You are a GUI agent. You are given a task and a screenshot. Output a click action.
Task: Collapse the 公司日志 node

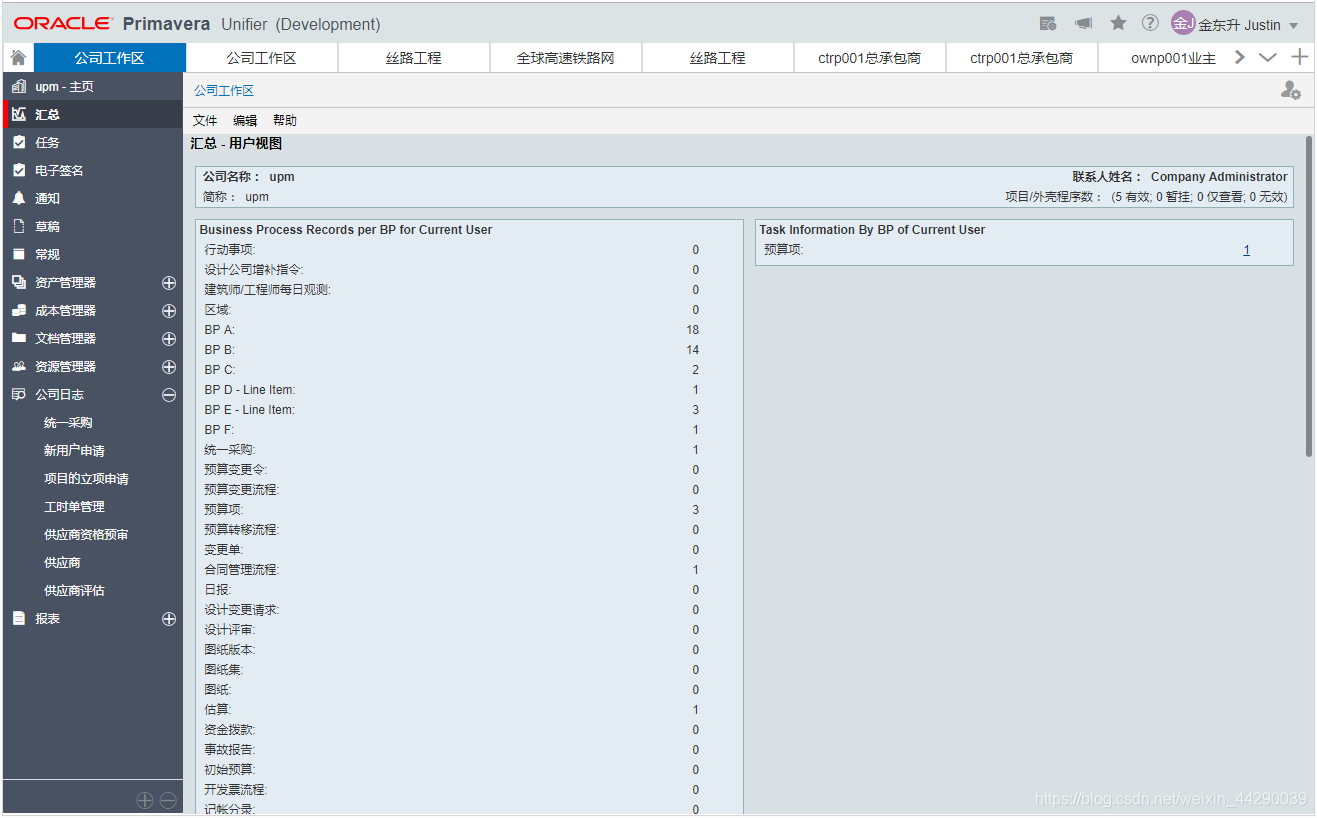pyautogui.click(x=169, y=395)
